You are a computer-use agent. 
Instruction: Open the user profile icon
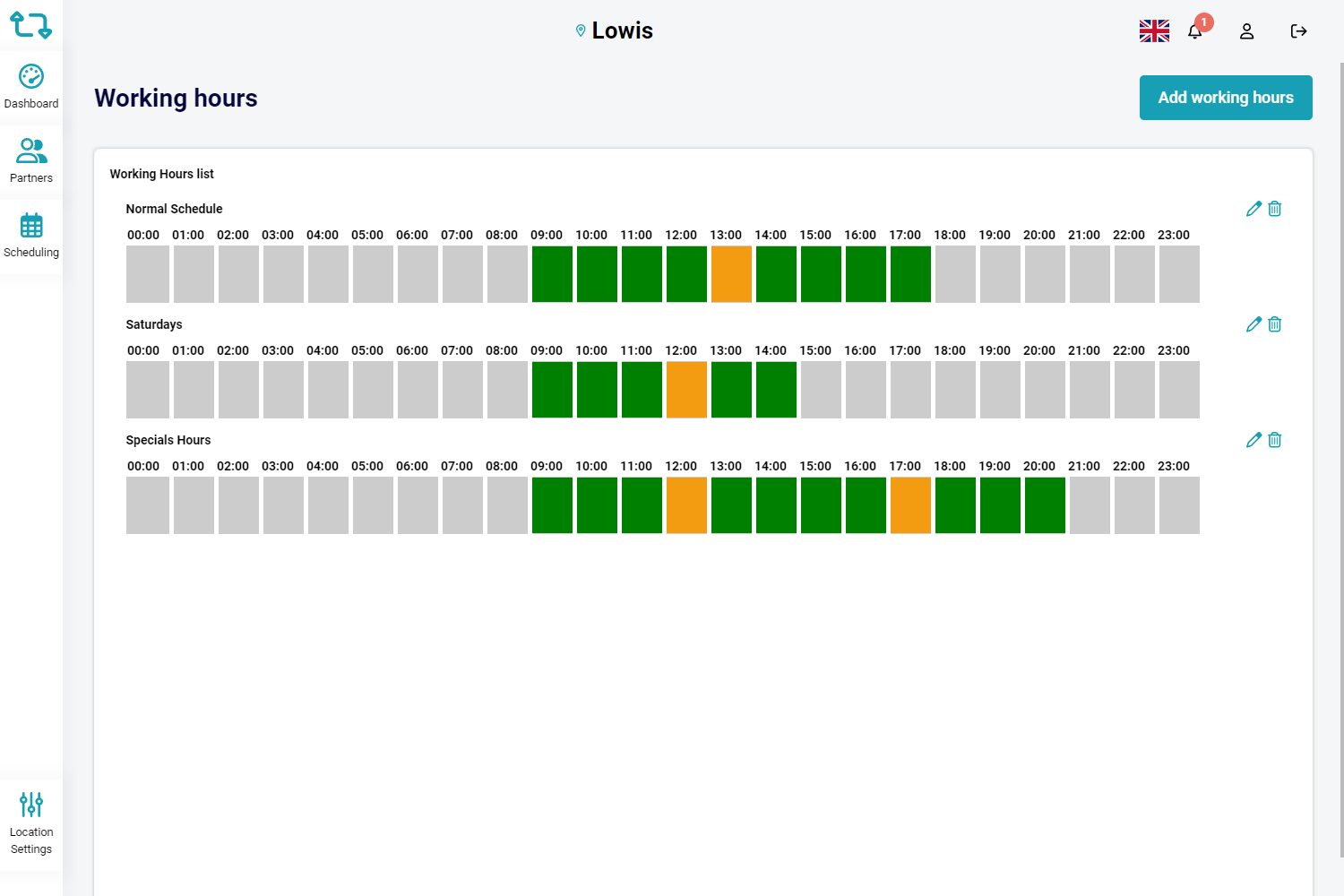point(1246,31)
